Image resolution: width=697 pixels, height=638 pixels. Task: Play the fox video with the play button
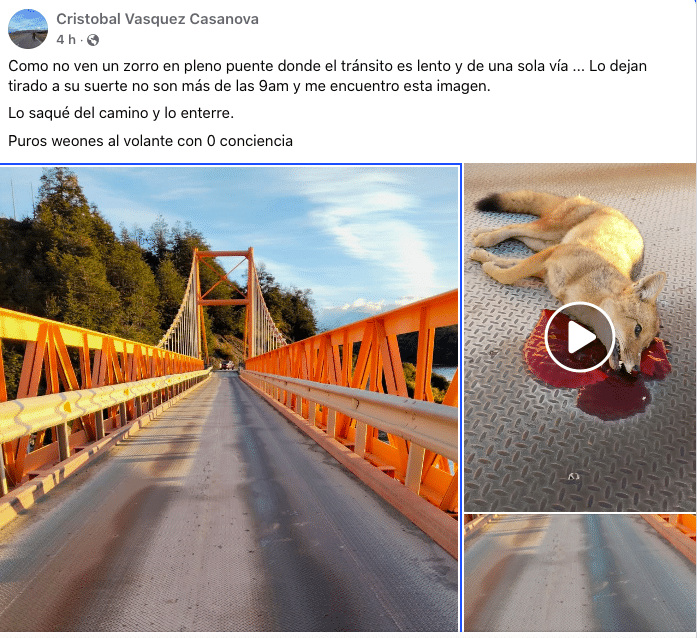click(x=580, y=337)
